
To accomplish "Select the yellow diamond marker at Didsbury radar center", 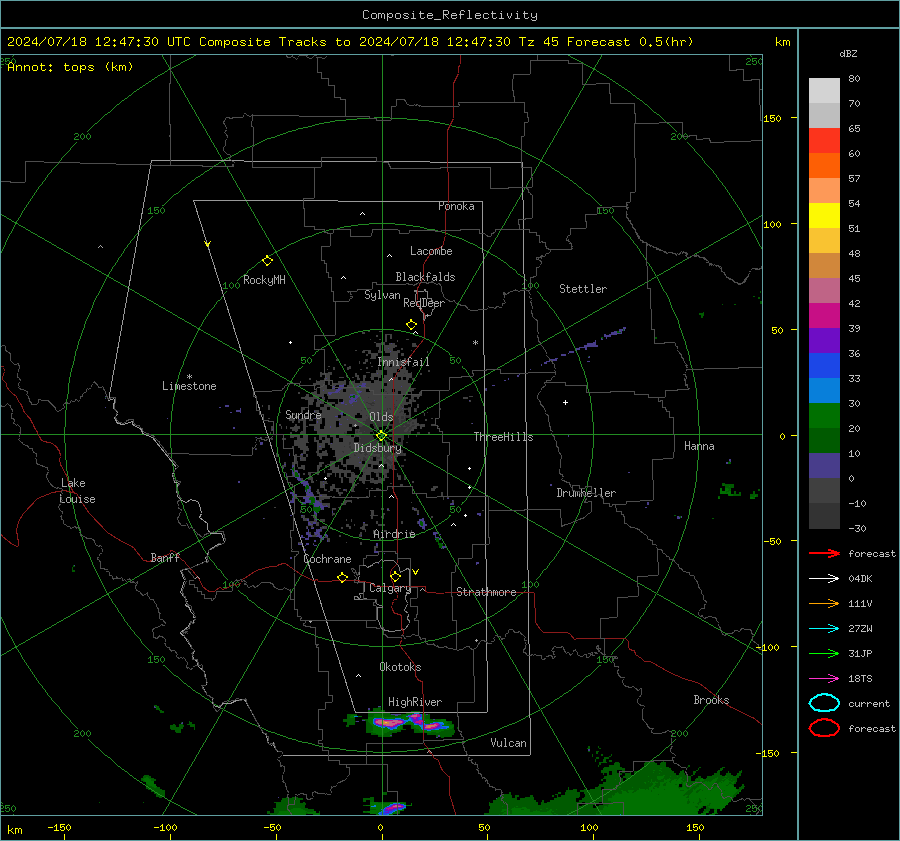I will [381, 436].
